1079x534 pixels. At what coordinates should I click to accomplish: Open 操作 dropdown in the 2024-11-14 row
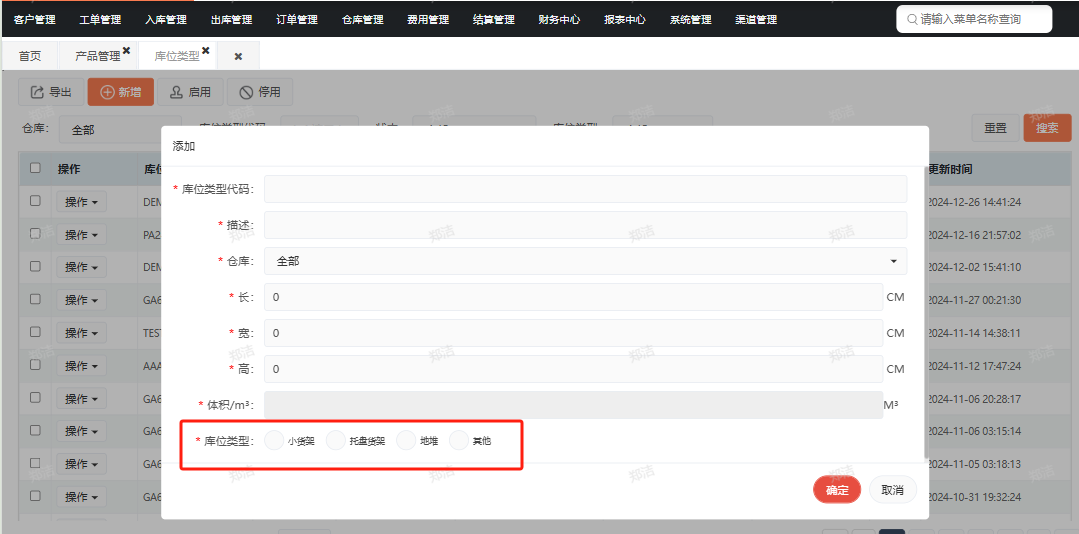tap(81, 332)
